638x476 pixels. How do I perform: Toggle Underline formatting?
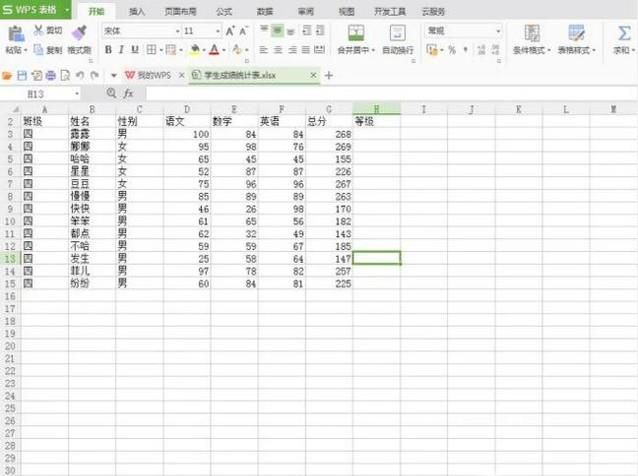coord(135,49)
